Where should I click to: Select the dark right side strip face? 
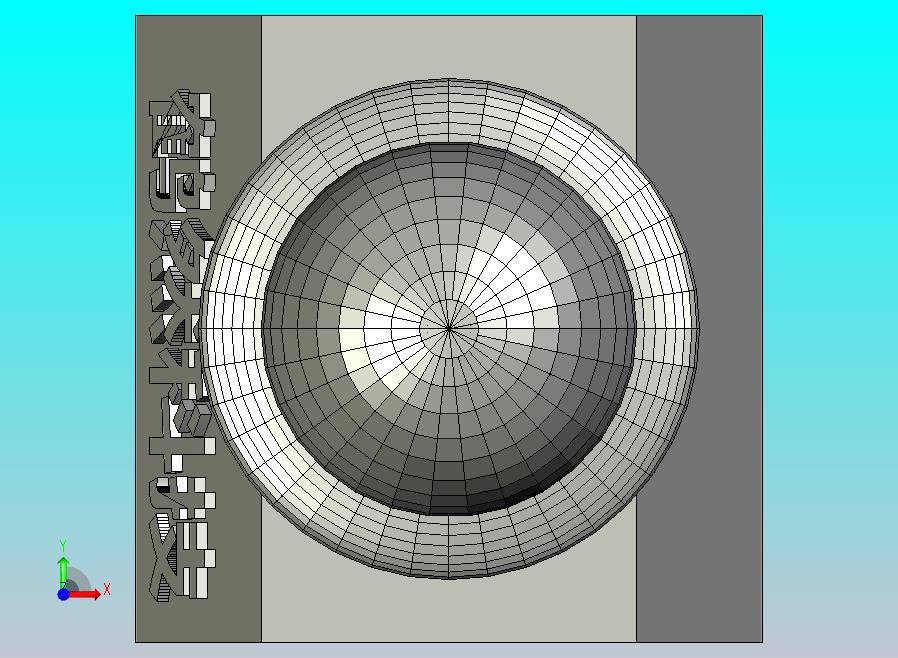699,329
